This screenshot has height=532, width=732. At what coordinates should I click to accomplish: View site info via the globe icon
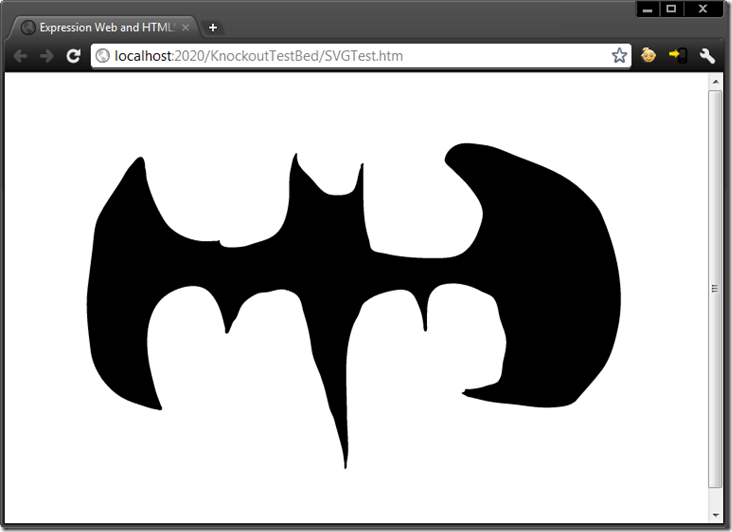[102, 56]
